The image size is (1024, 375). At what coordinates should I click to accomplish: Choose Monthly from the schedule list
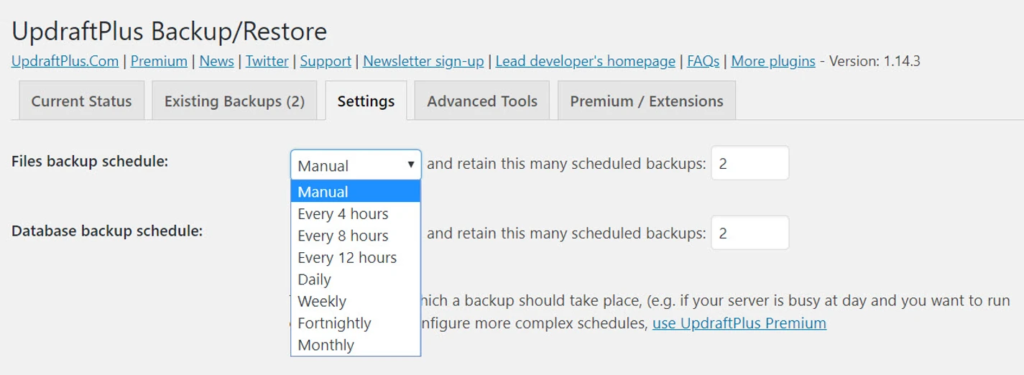pos(356,345)
